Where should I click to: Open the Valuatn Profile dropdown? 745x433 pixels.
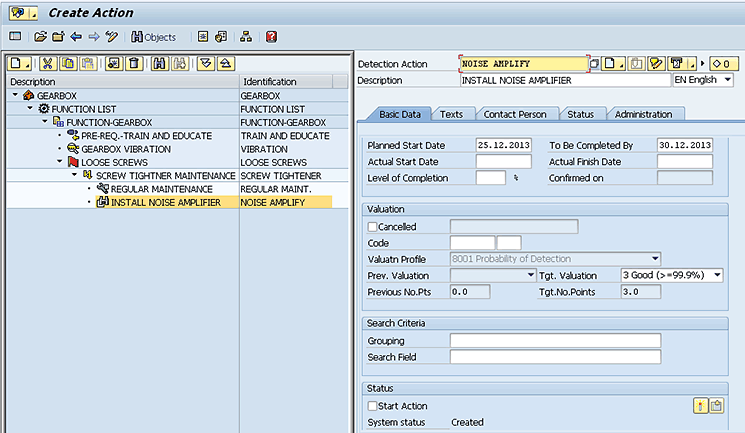point(655,259)
